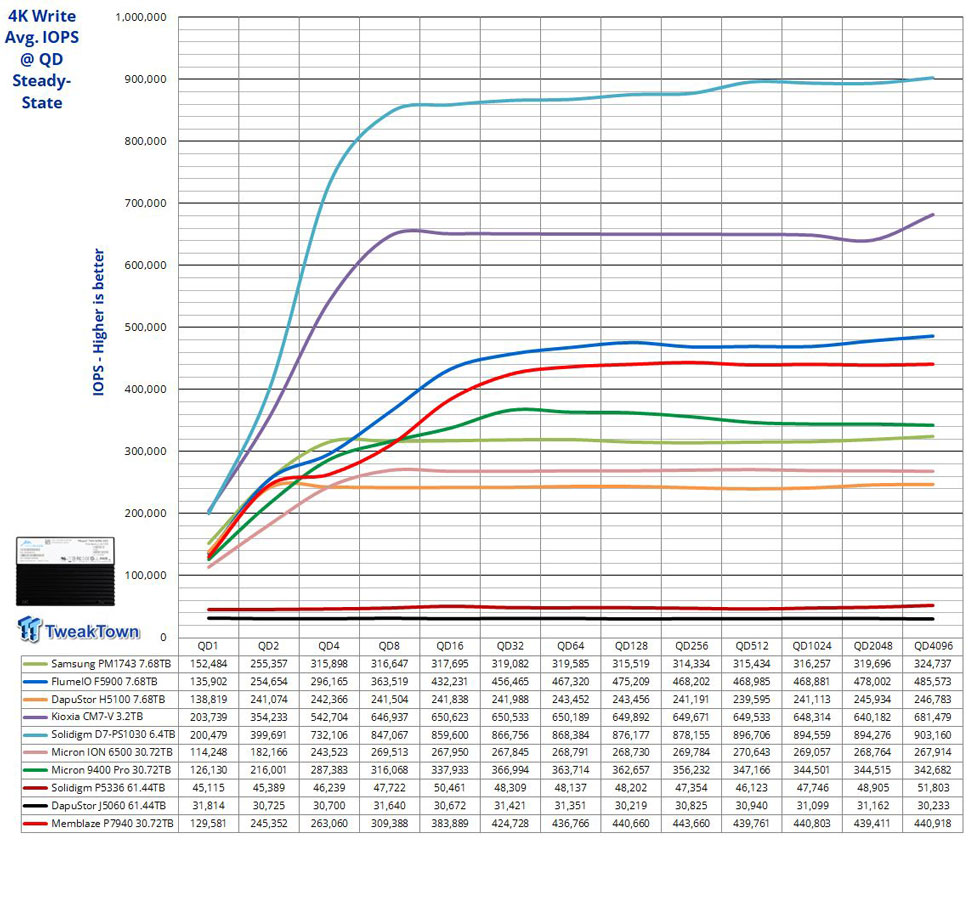Click the FlumeIO F5900 legend color swatch

[x=35, y=682]
